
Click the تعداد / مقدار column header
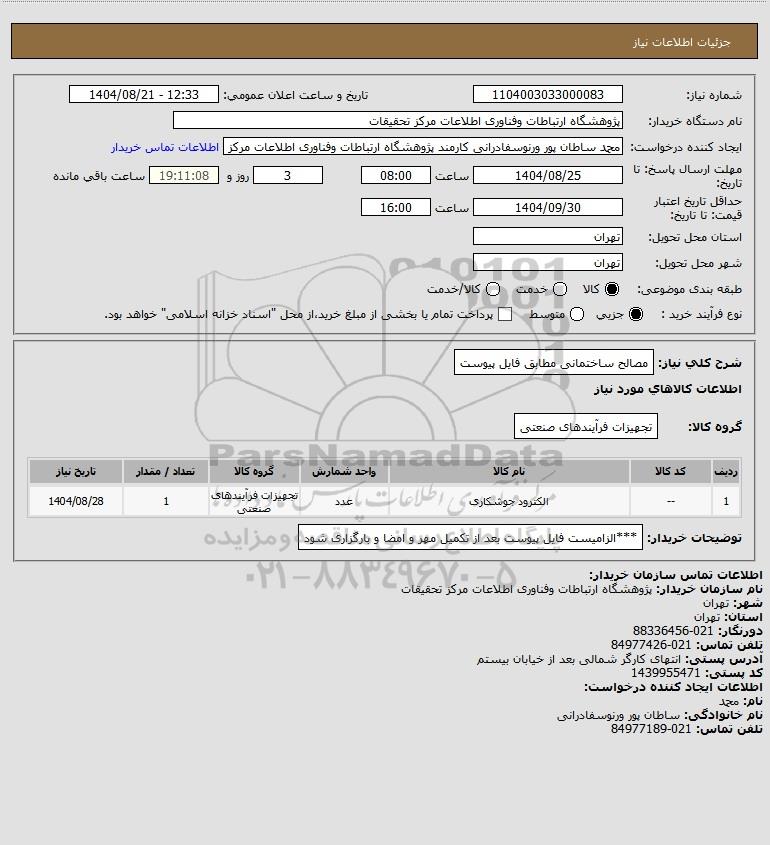tap(165, 472)
